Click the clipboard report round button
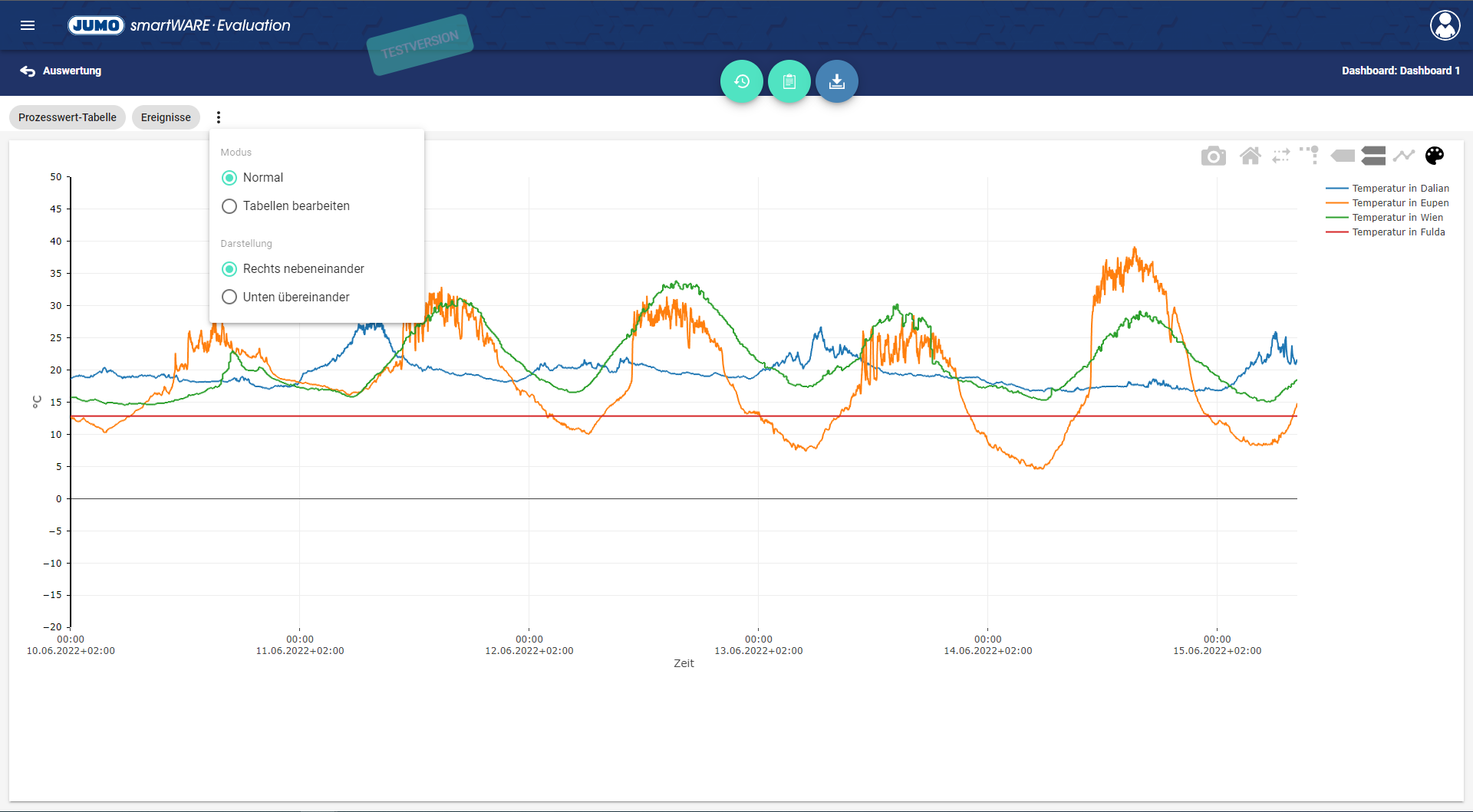This screenshot has width=1473, height=812. pos(789,81)
